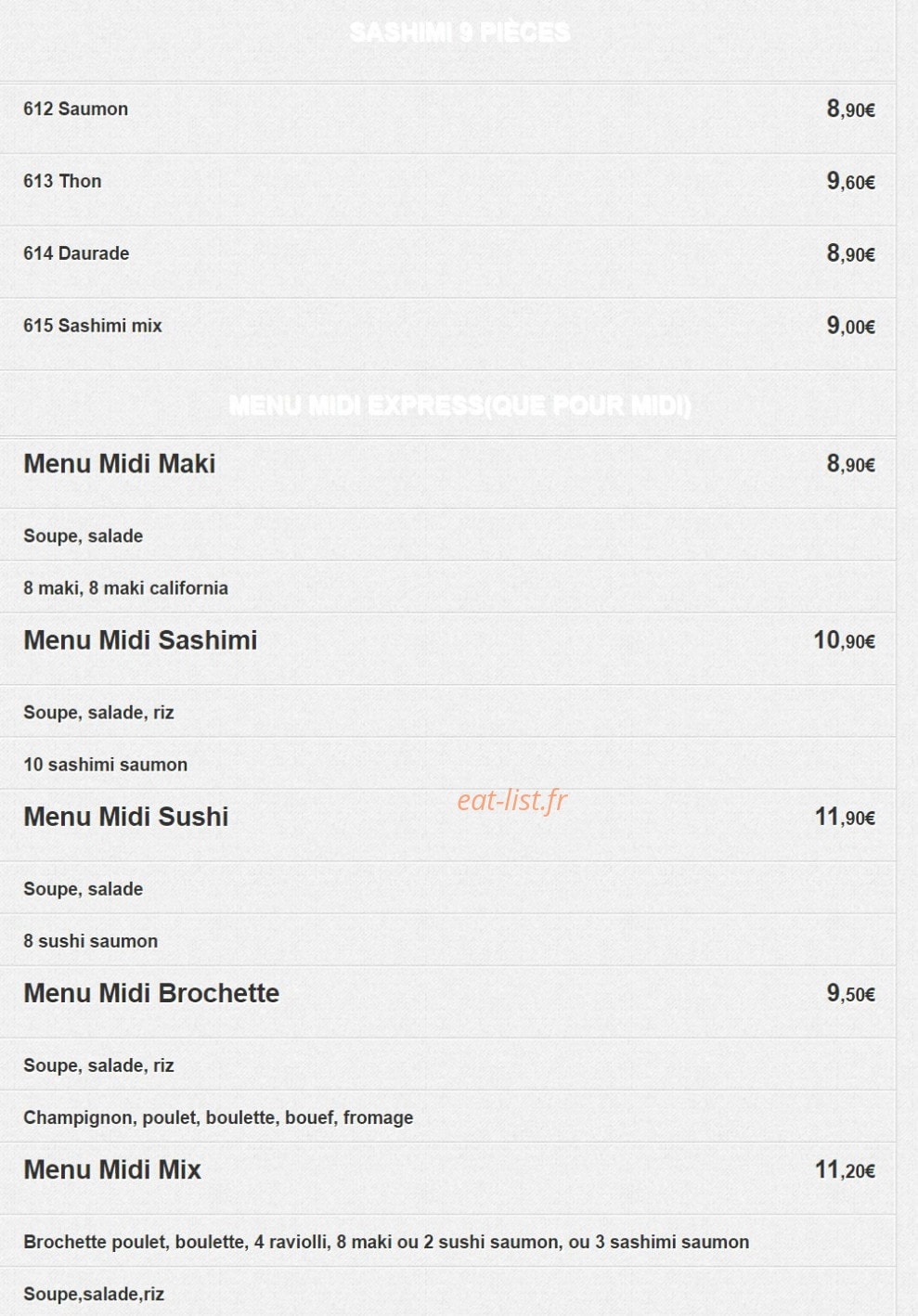This screenshot has width=918, height=1316.
Task: Click the 11,90€ Menu Midi Sushi price
Action: (x=846, y=817)
